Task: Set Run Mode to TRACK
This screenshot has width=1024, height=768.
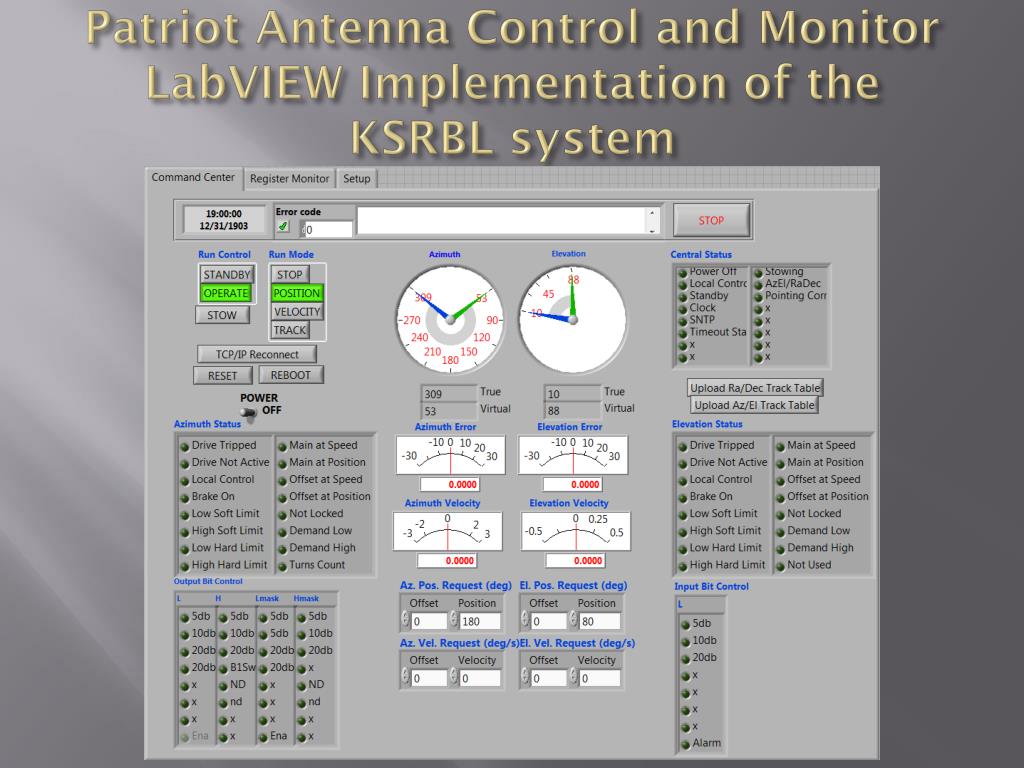Action: pos(289,330)
